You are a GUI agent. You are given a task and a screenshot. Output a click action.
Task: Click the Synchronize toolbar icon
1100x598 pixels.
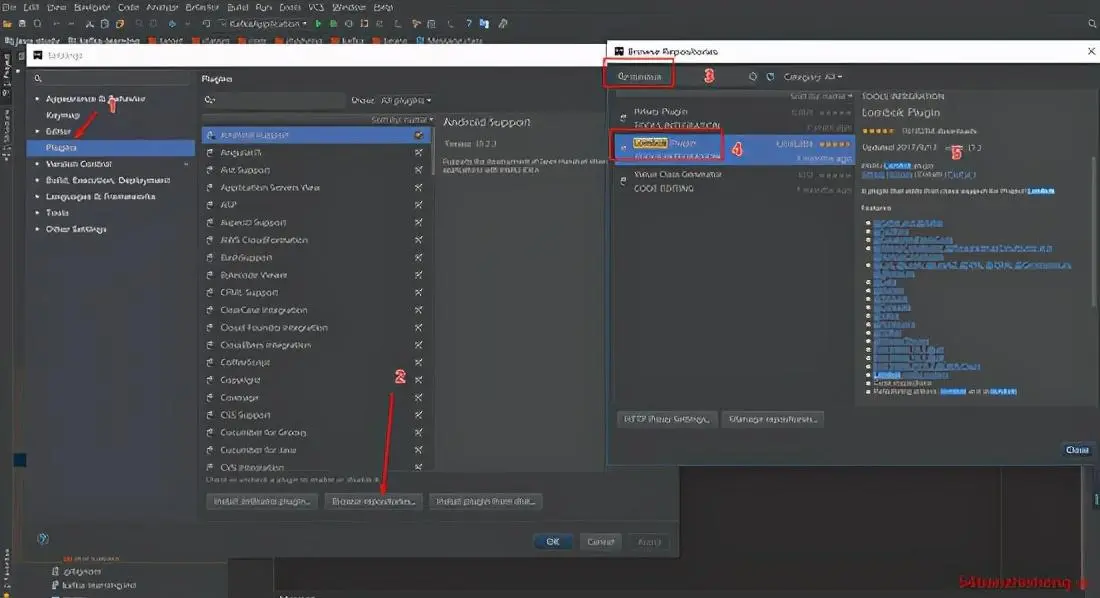point(37,24)
